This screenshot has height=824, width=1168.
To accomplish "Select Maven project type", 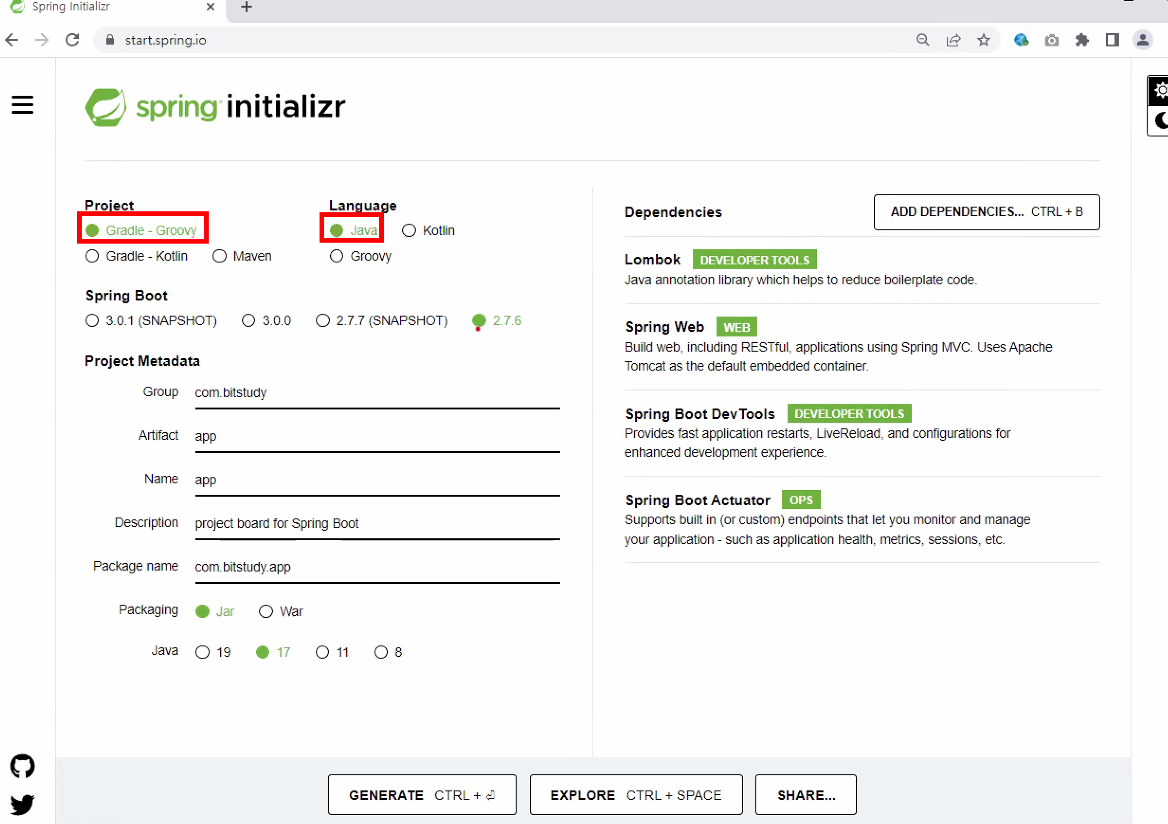I will click(242, 256).
